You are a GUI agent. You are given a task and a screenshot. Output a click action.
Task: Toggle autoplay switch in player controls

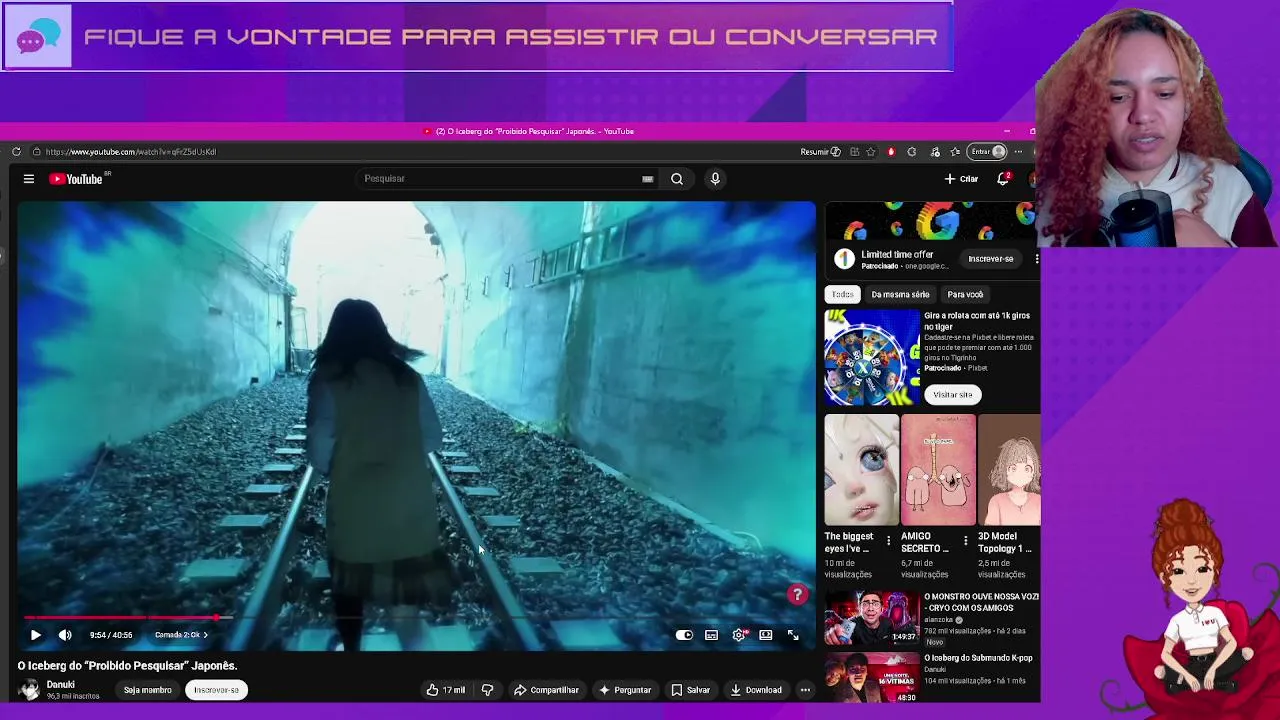coord(684,635)
